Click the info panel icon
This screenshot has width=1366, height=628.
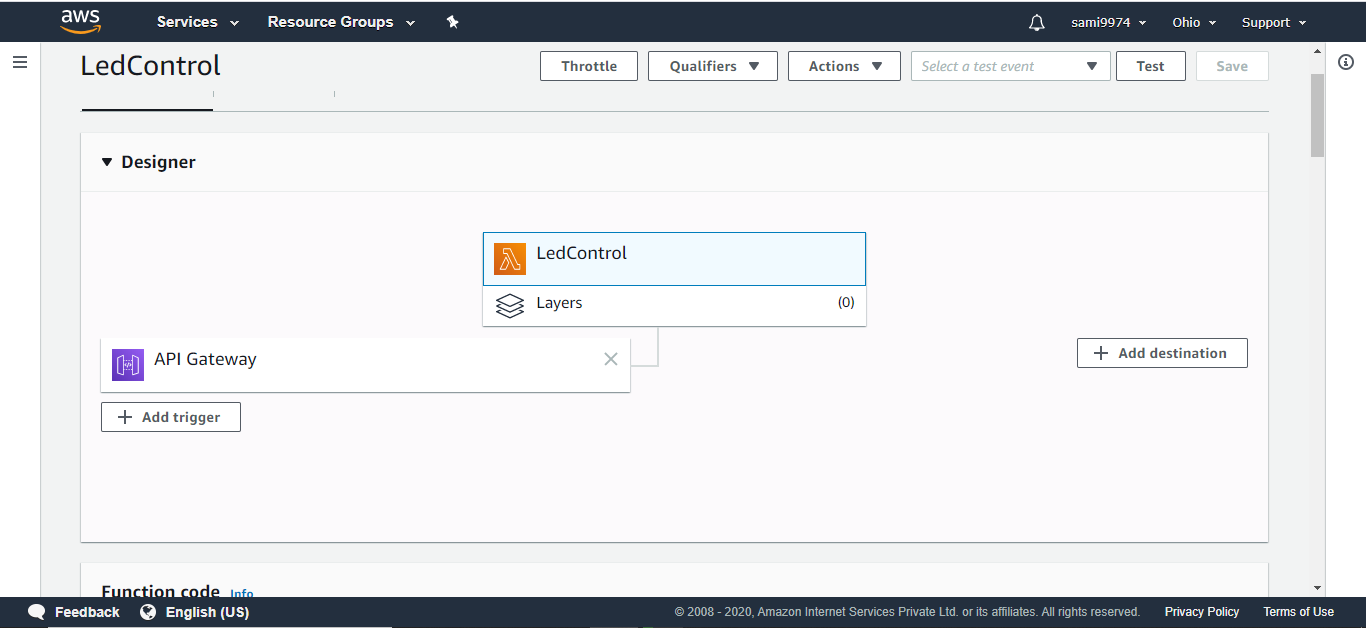coord(1345,62)
